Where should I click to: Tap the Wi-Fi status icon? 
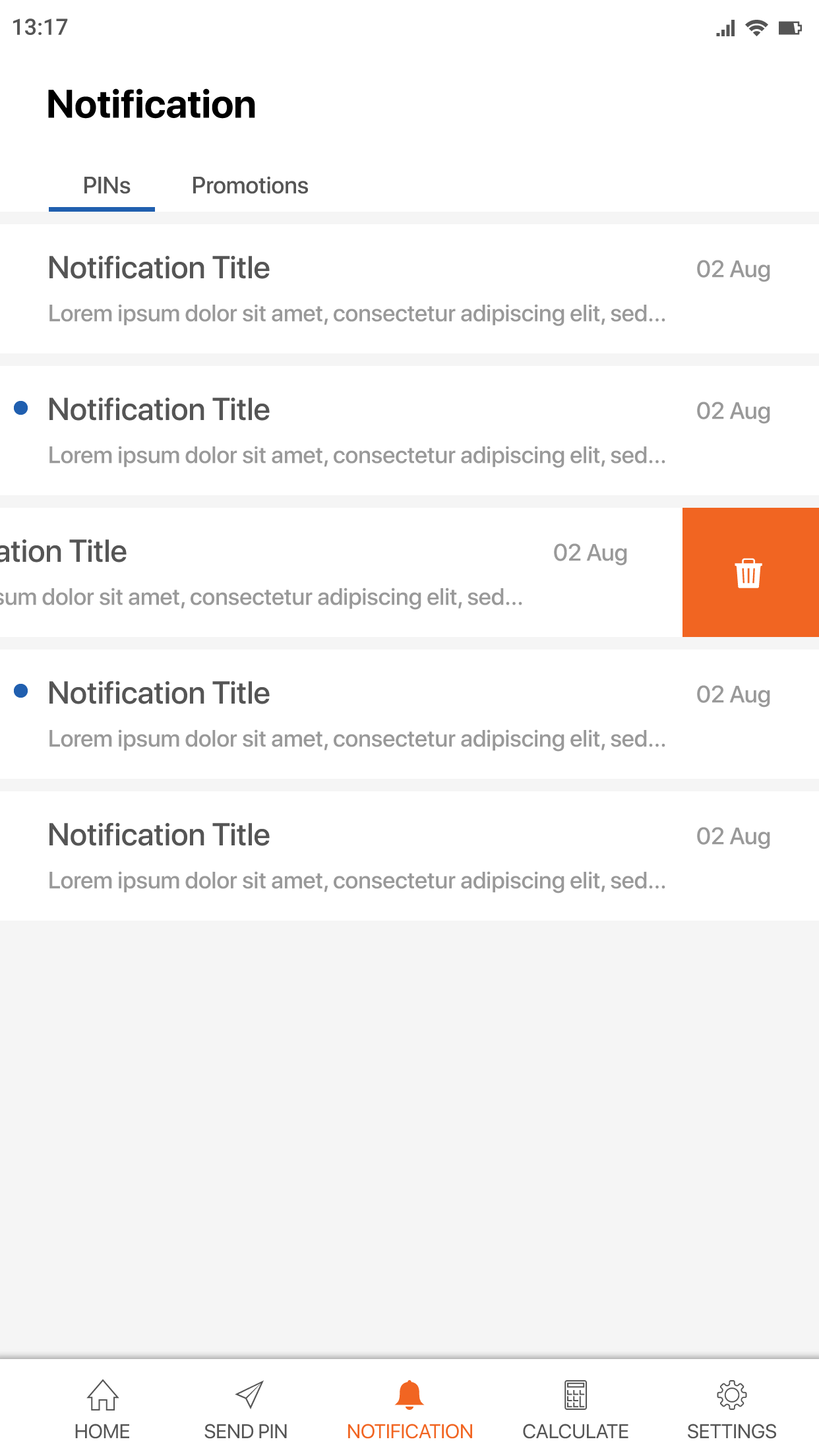pyautogui.click(x=756, y=28)
